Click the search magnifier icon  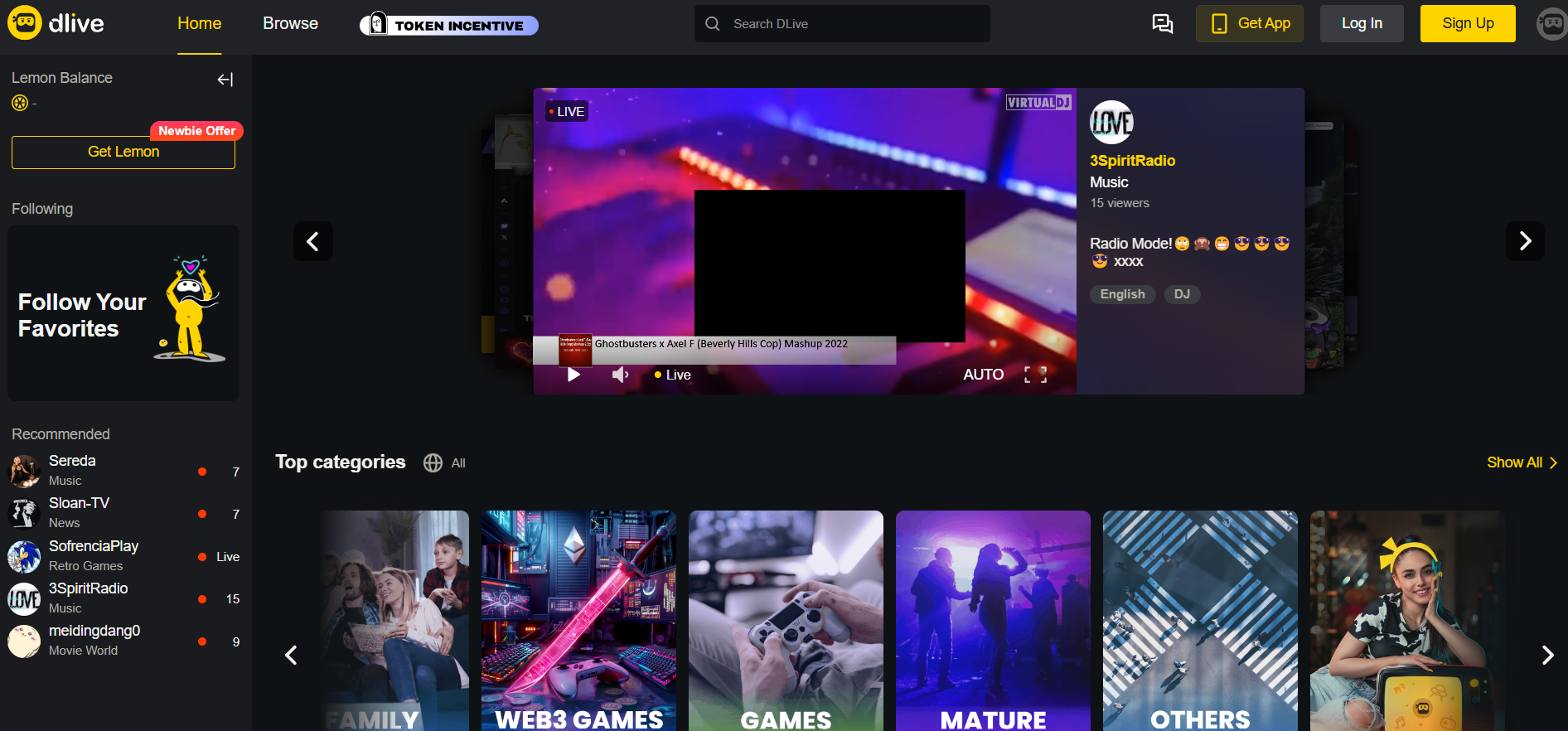click(x=712, y=24)
